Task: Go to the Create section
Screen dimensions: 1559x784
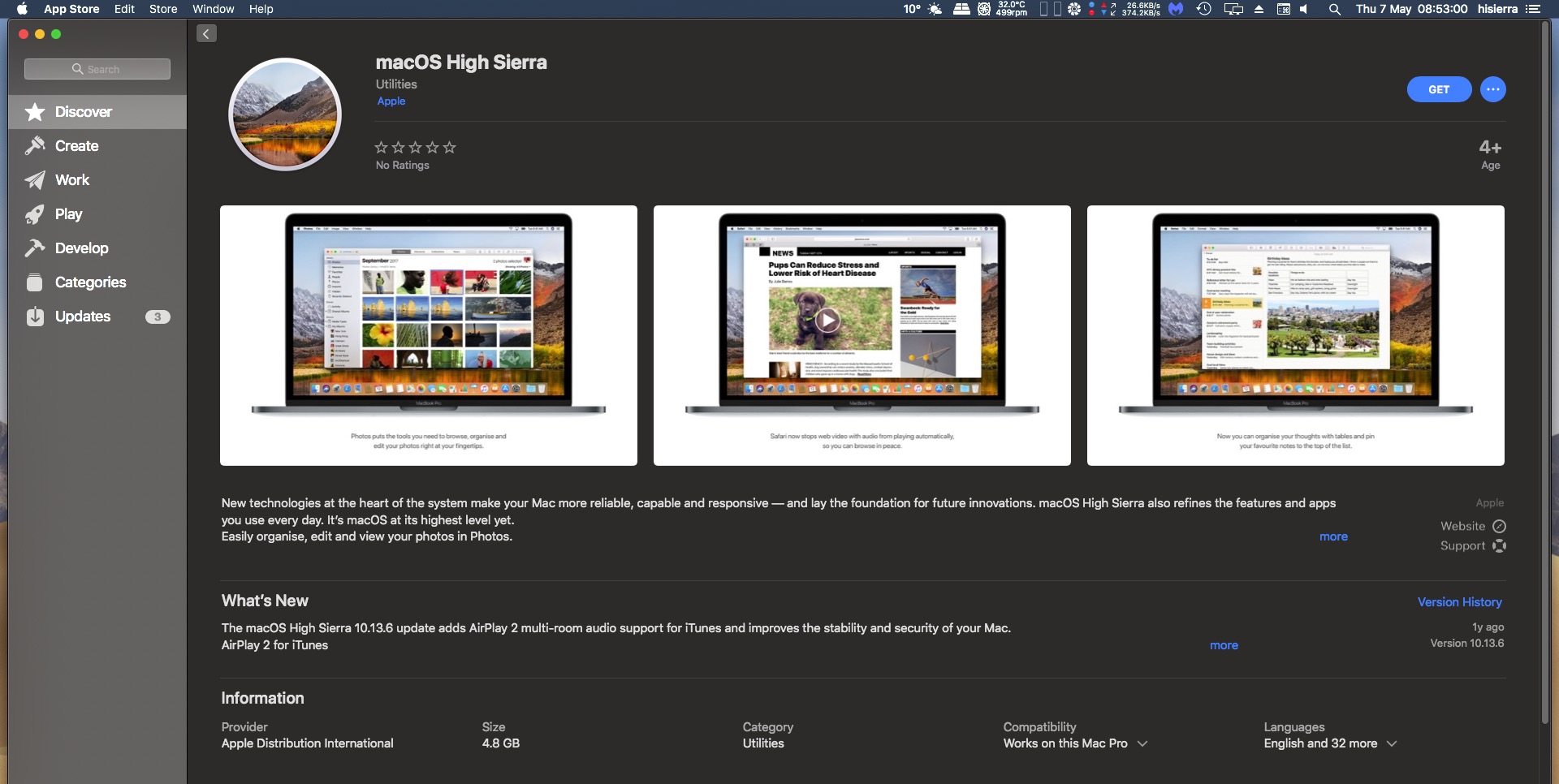Action: click(97, 146)
